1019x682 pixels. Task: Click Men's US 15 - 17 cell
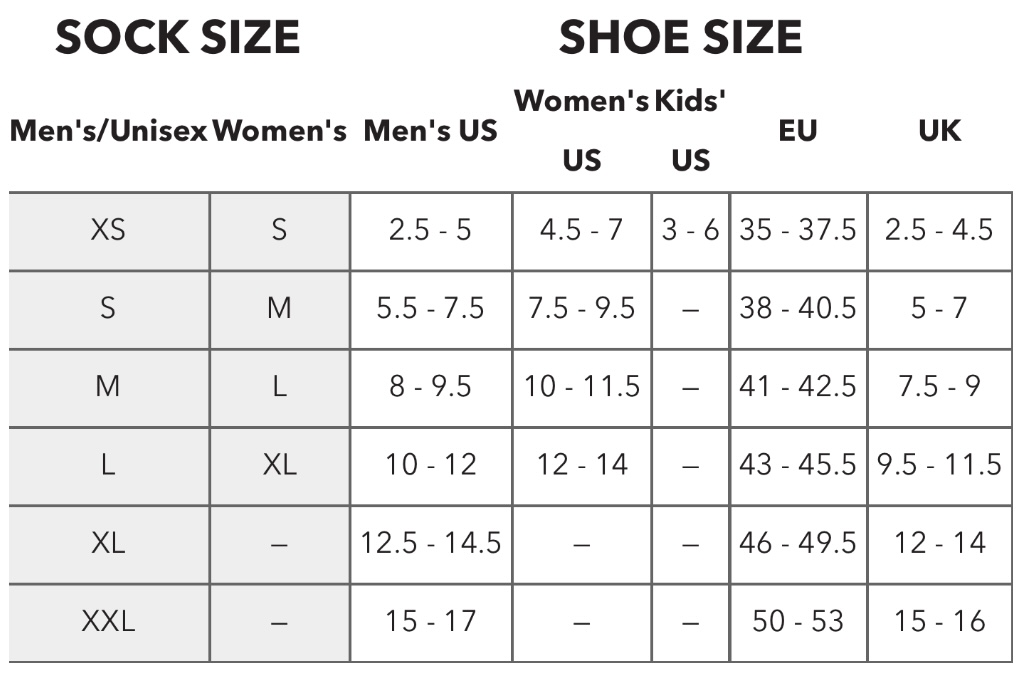click(430, 622)
